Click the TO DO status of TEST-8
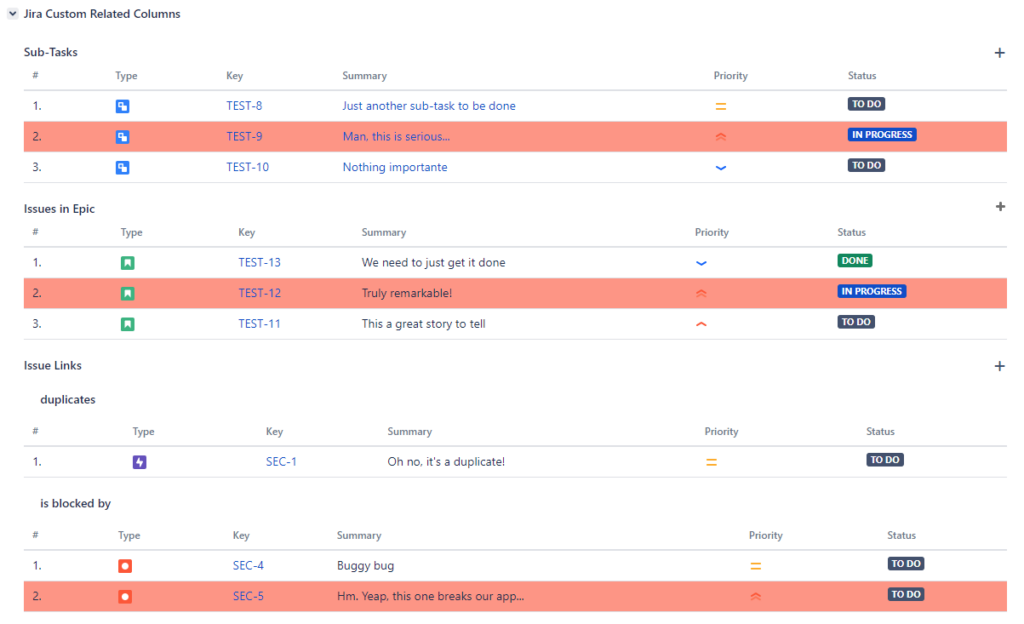This screenshot has height=624, width=1024. pos(867,104)
